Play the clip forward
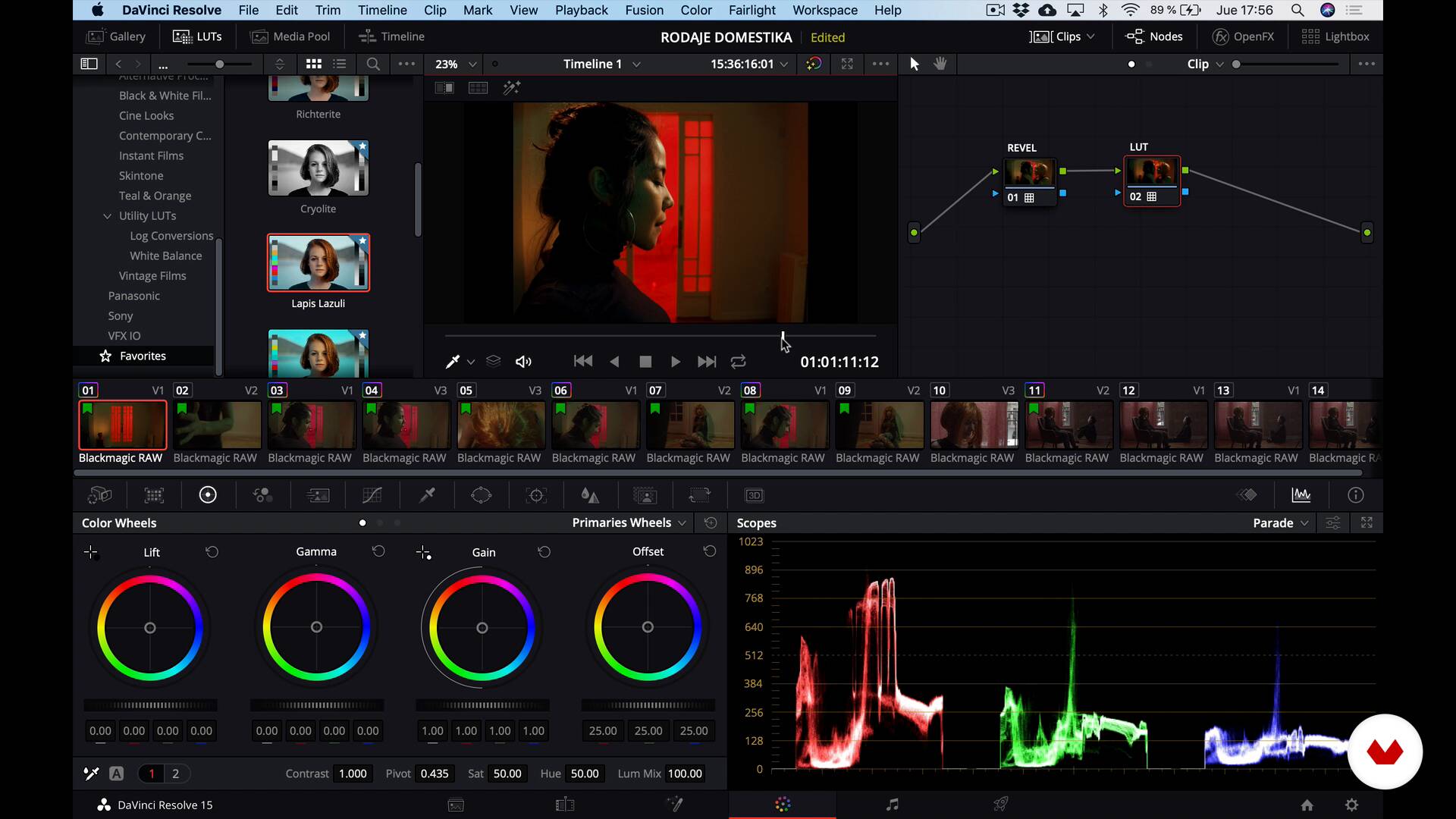 click(676, 362)
